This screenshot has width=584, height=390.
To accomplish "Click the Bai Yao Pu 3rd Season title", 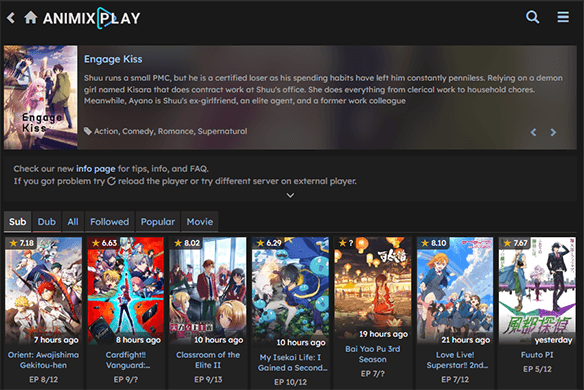I will (372, 354).
